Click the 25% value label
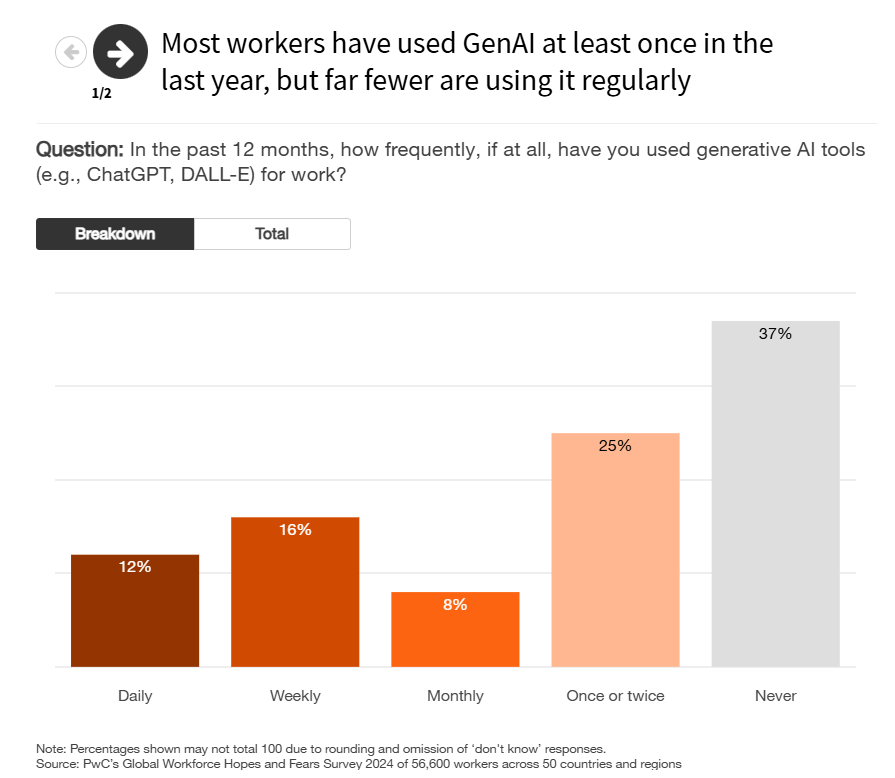The image size is (895, 778). click(x=615, y=446)
